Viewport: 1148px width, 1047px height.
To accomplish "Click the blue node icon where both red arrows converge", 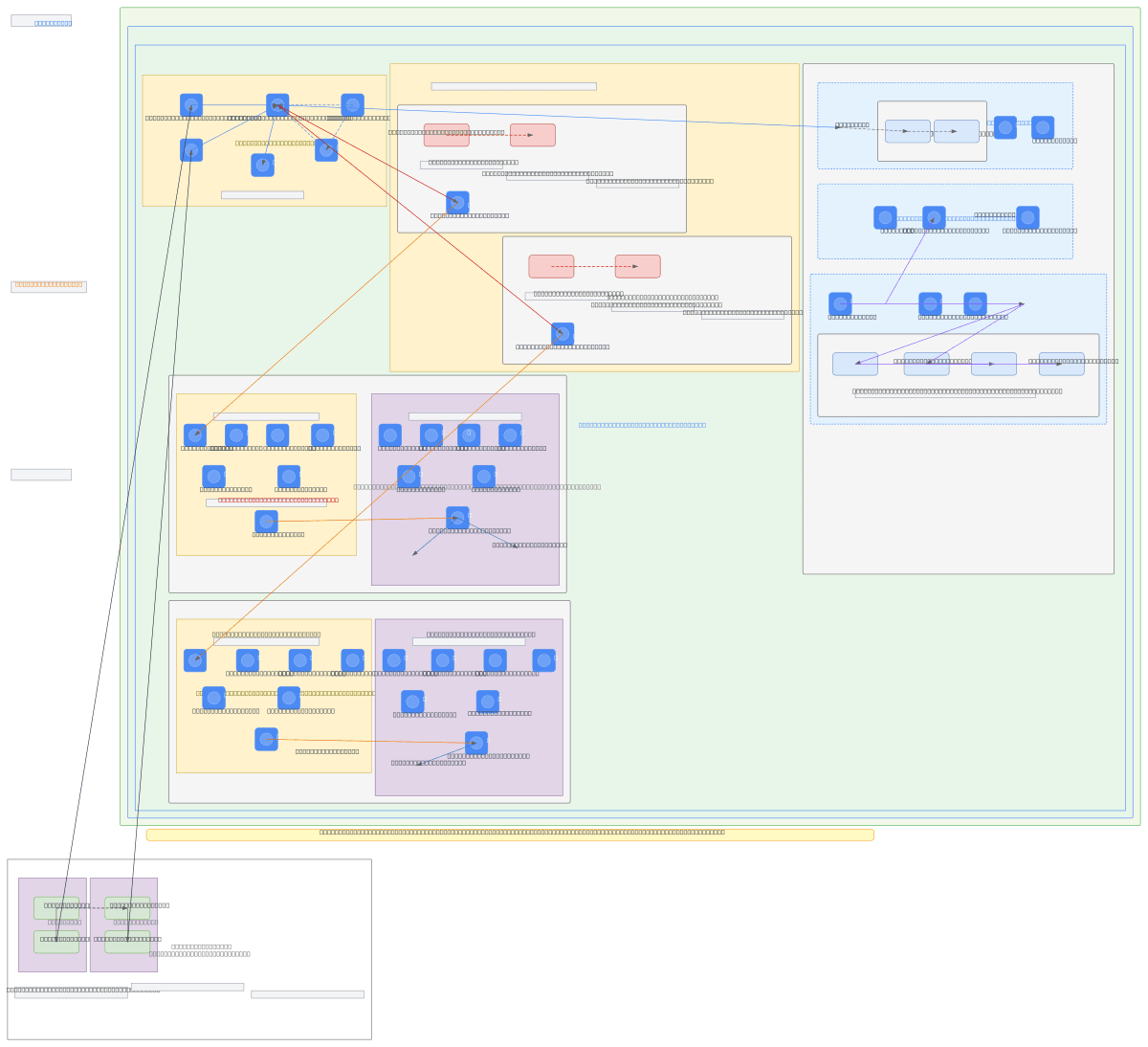I will 277,105.
